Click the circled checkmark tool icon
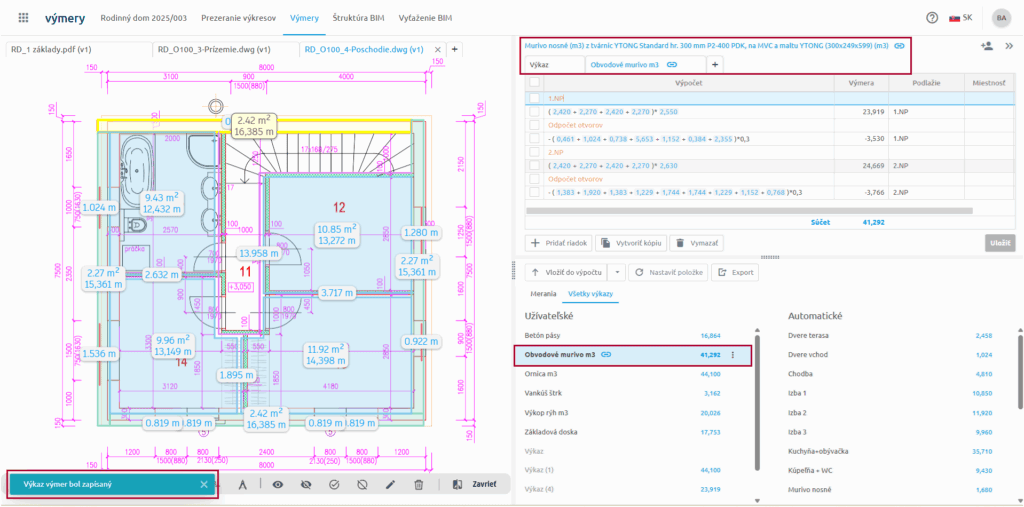Screen dimensions: 1024x507 pos(334,485)
